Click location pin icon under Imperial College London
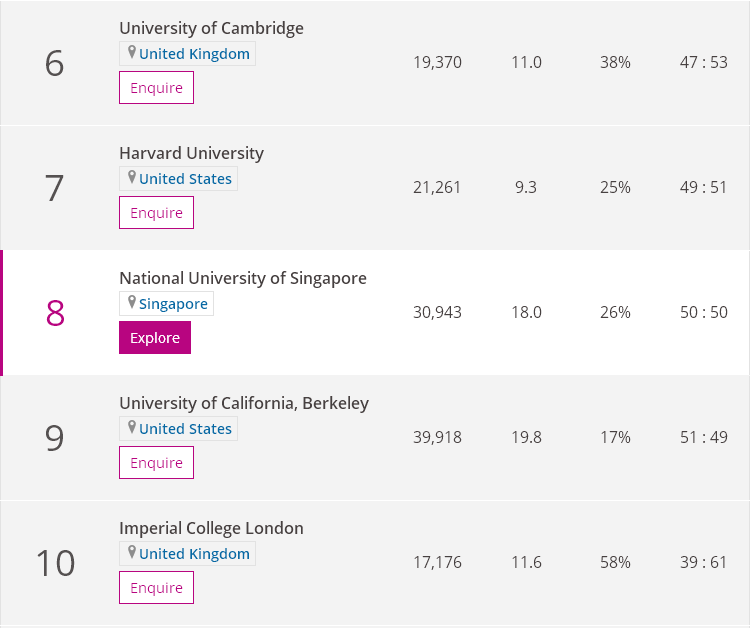Viewport: 750px width, 628px height. pyautogui.click(x=131, y=553)
